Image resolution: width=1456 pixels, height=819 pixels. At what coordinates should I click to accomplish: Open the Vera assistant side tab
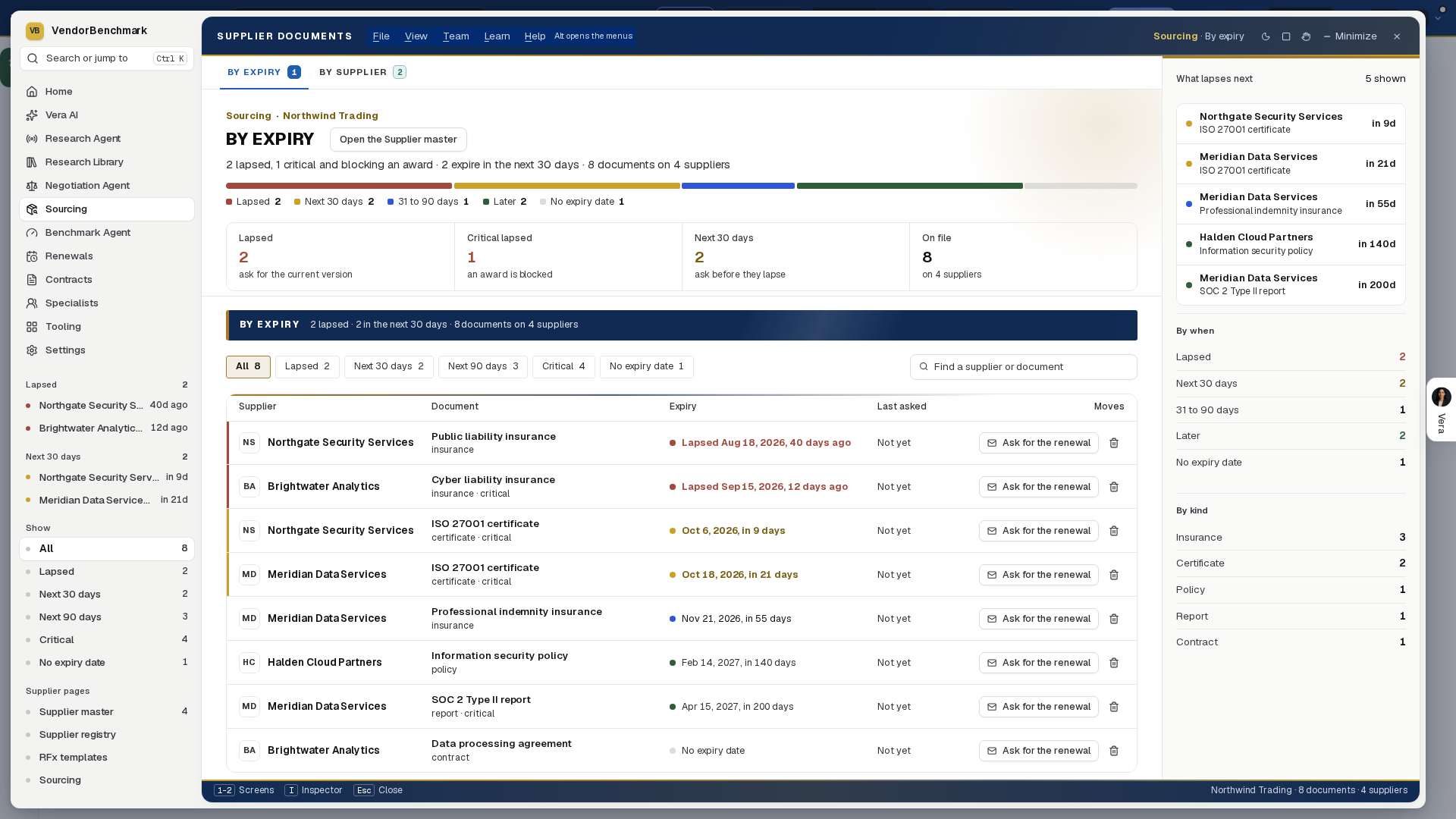pos(1441,409)
